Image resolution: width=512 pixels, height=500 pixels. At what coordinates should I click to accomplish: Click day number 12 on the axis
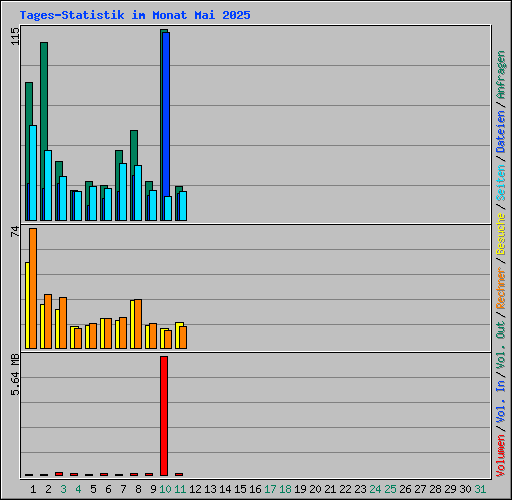(x=195, y=489)
